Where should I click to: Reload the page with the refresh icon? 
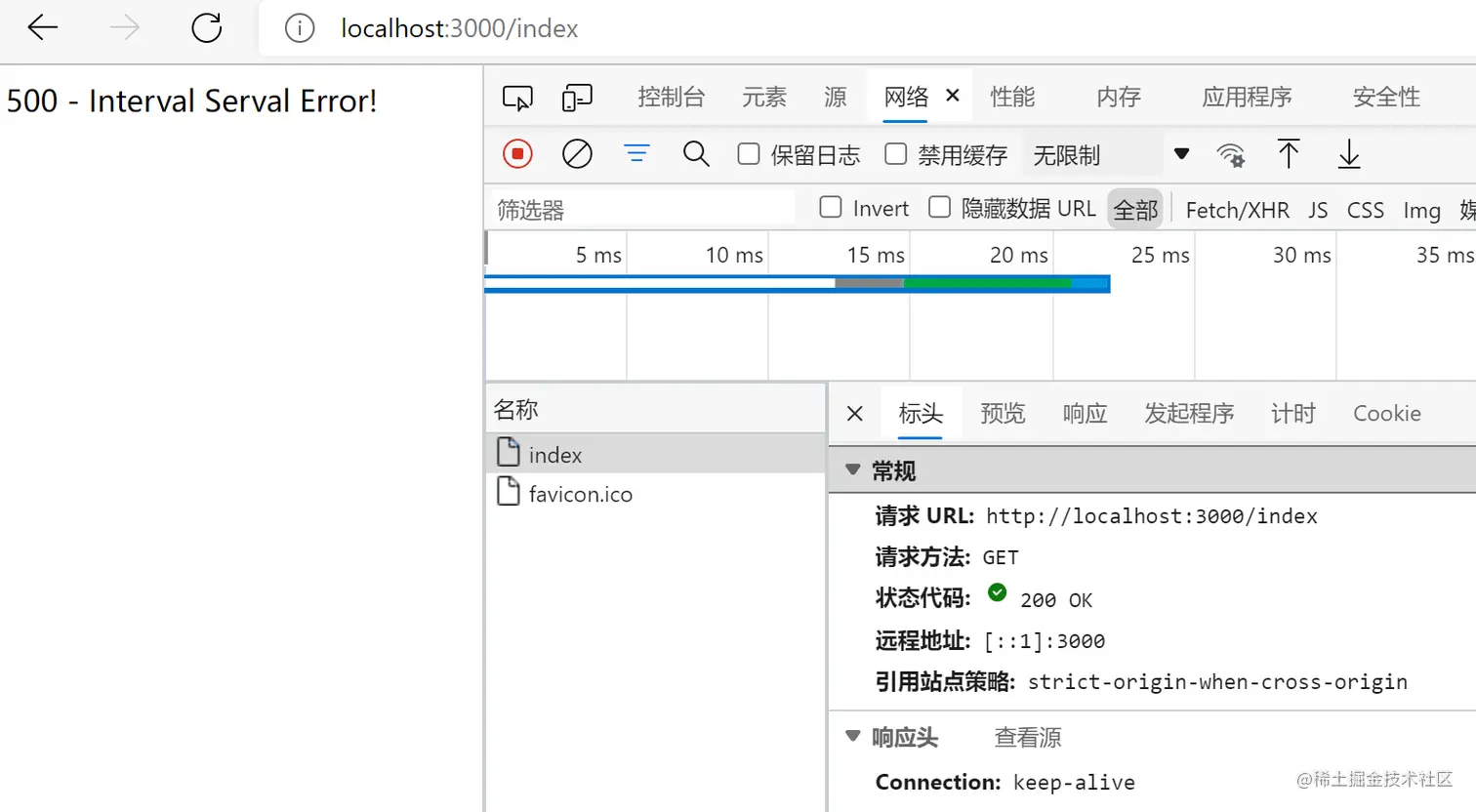click(x=206, y=28)
